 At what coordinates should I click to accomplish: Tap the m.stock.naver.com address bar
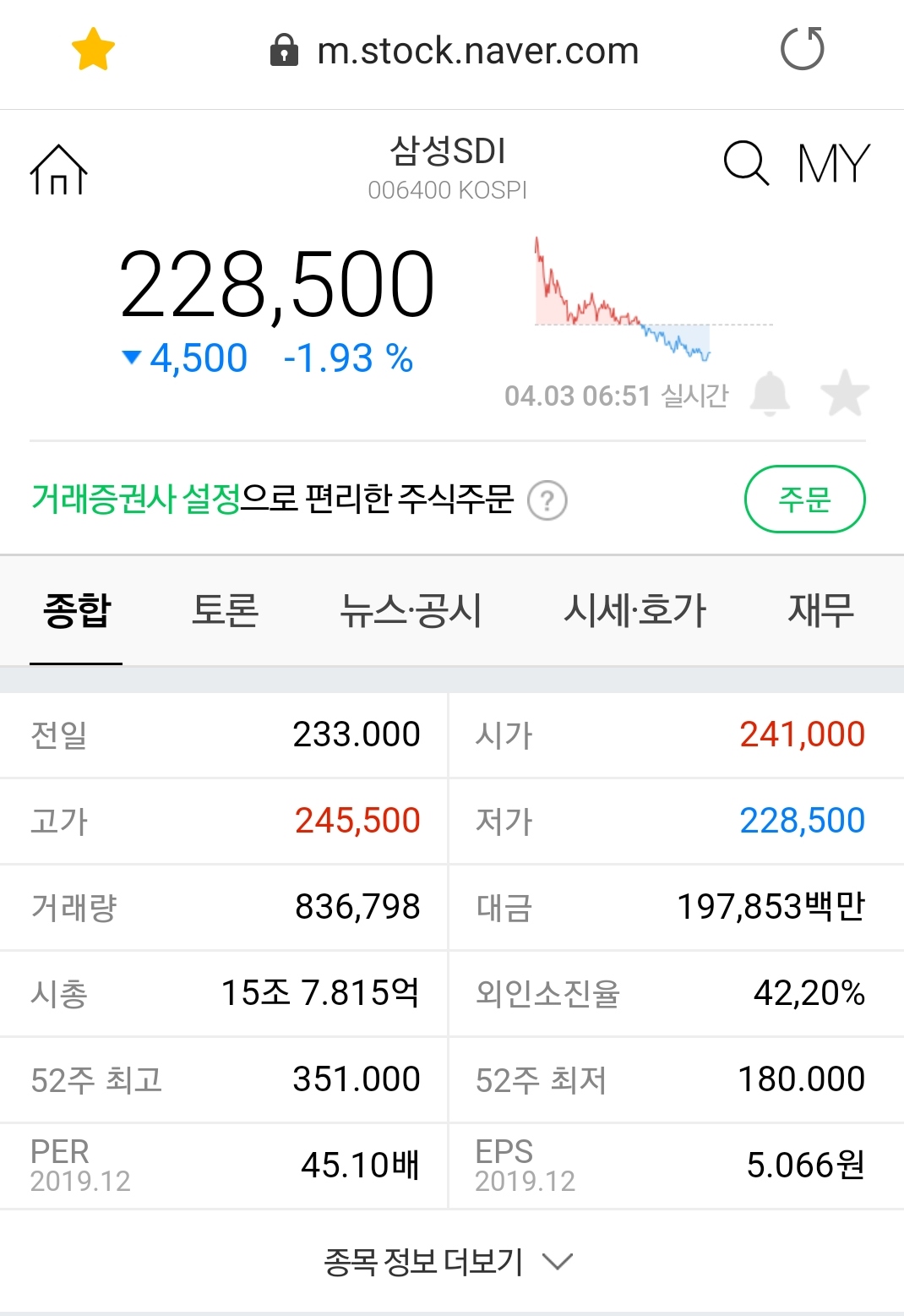(477, 52)
